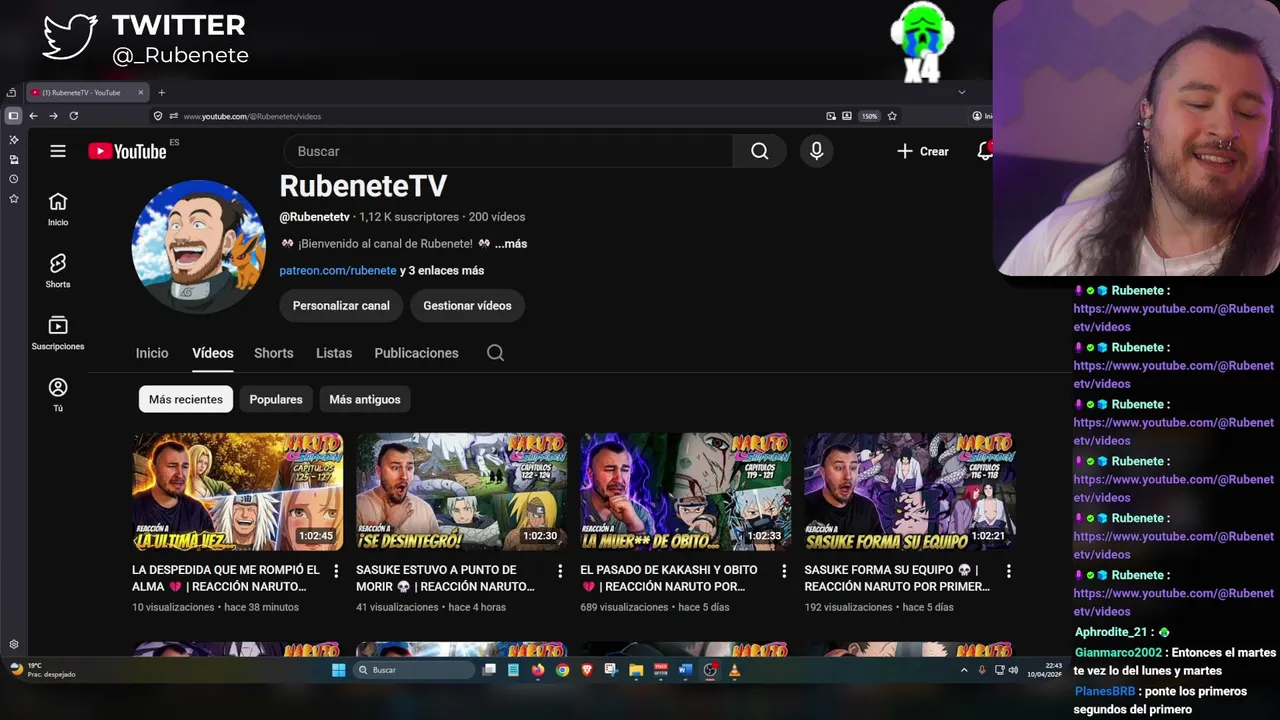Open OBS Studio from the taskbar
Image resolution: width=1280 pixels, height=720 pixels.
(710, 670)
